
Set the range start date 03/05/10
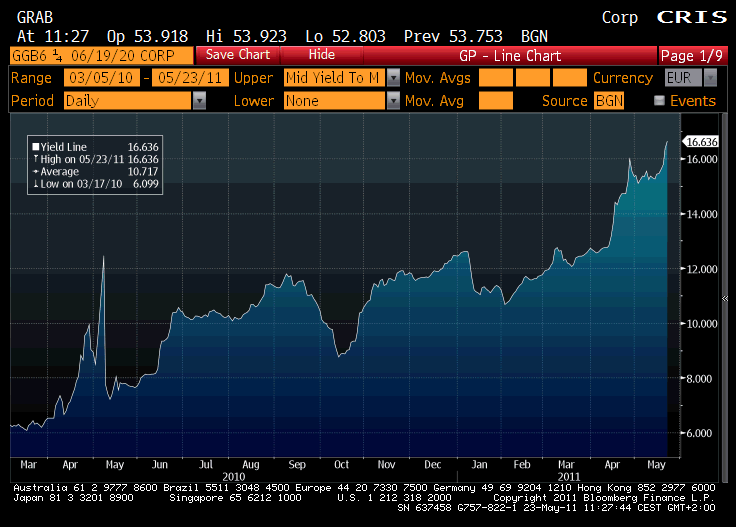click(101, 78)
